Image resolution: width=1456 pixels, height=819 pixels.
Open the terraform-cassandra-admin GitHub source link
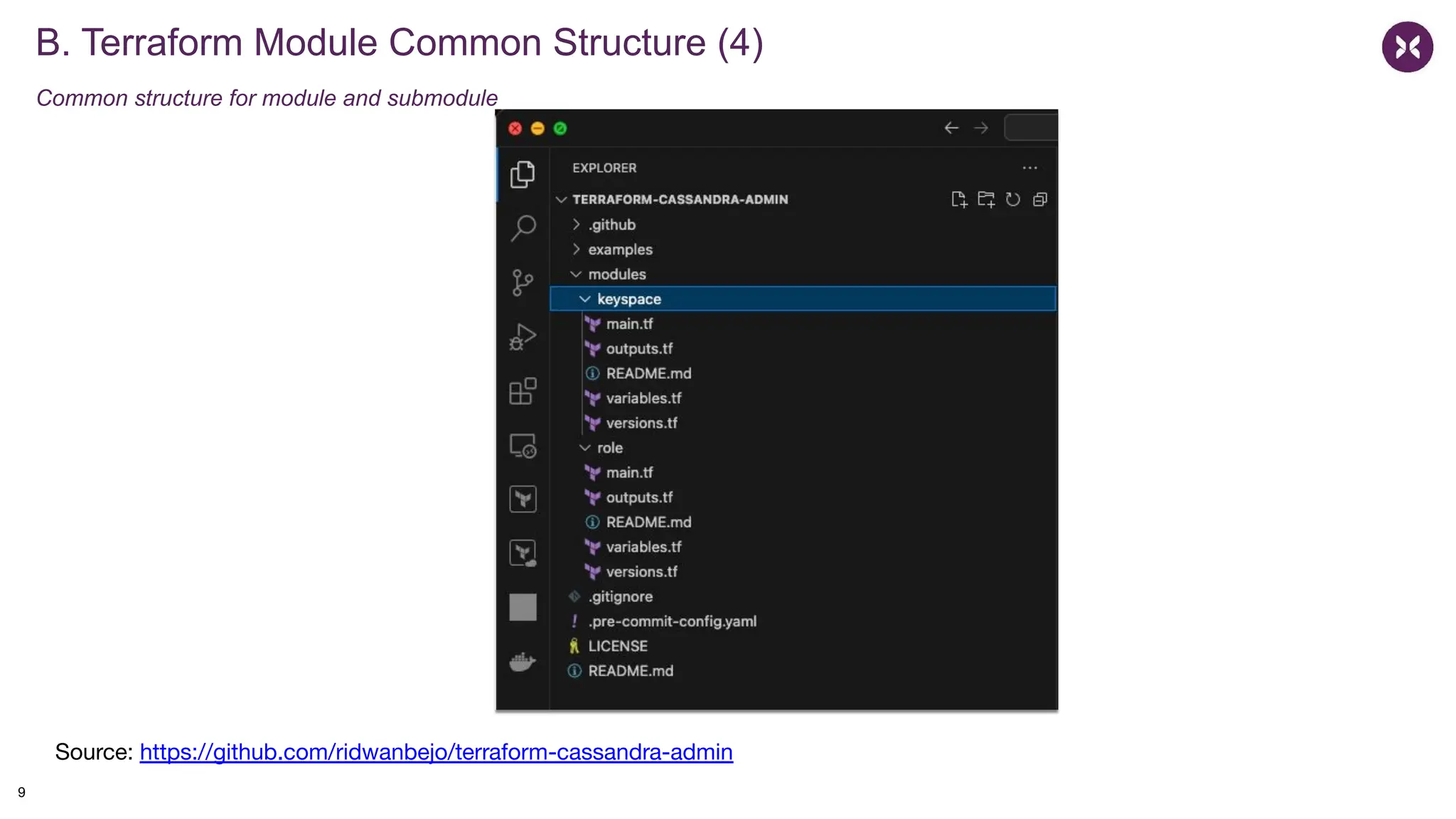(436, 752)
